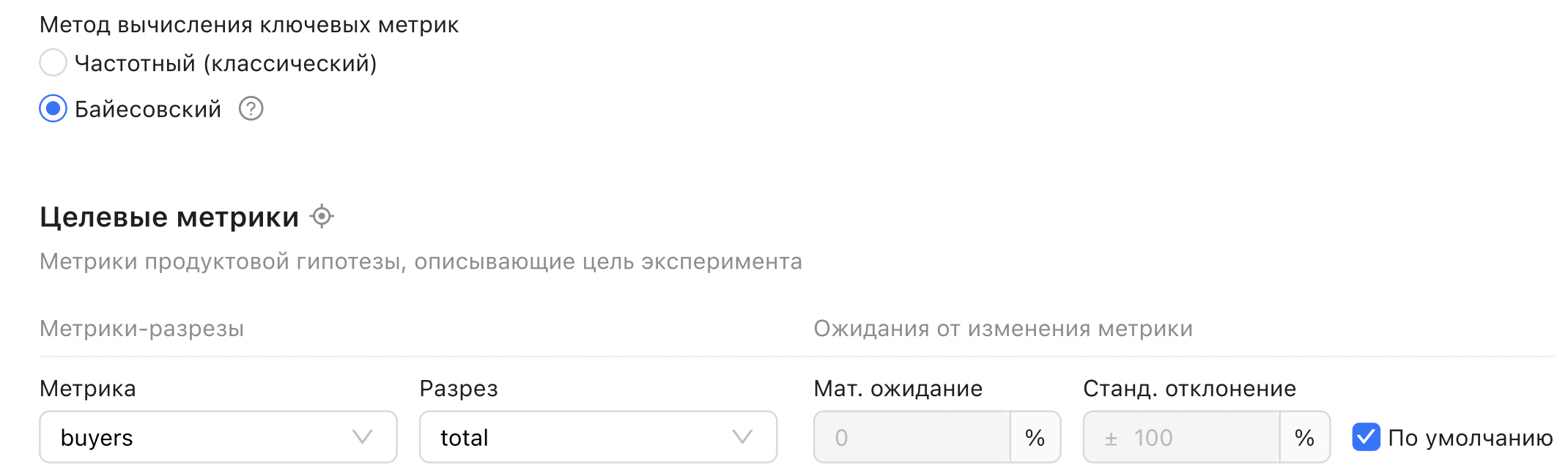Click the target icon beside Целевые метрики
The width and height of the screenshot is (1568, 476).
[323, 216]
